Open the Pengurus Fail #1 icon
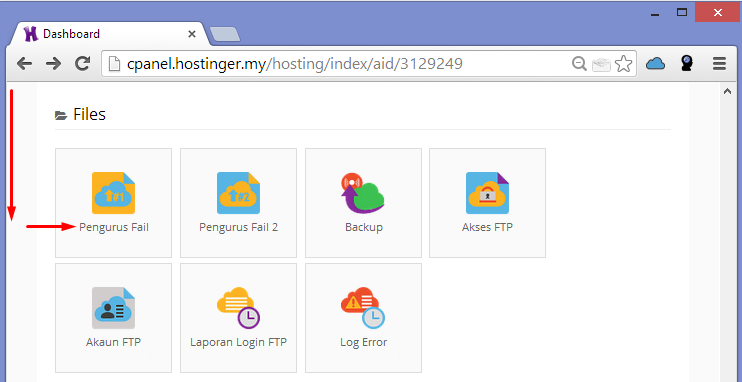This screenshot has width=742, height=382. coord(114,193)
